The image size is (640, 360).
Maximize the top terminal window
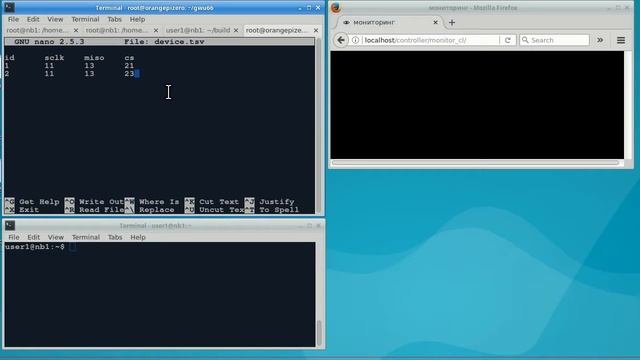point(309,8)
